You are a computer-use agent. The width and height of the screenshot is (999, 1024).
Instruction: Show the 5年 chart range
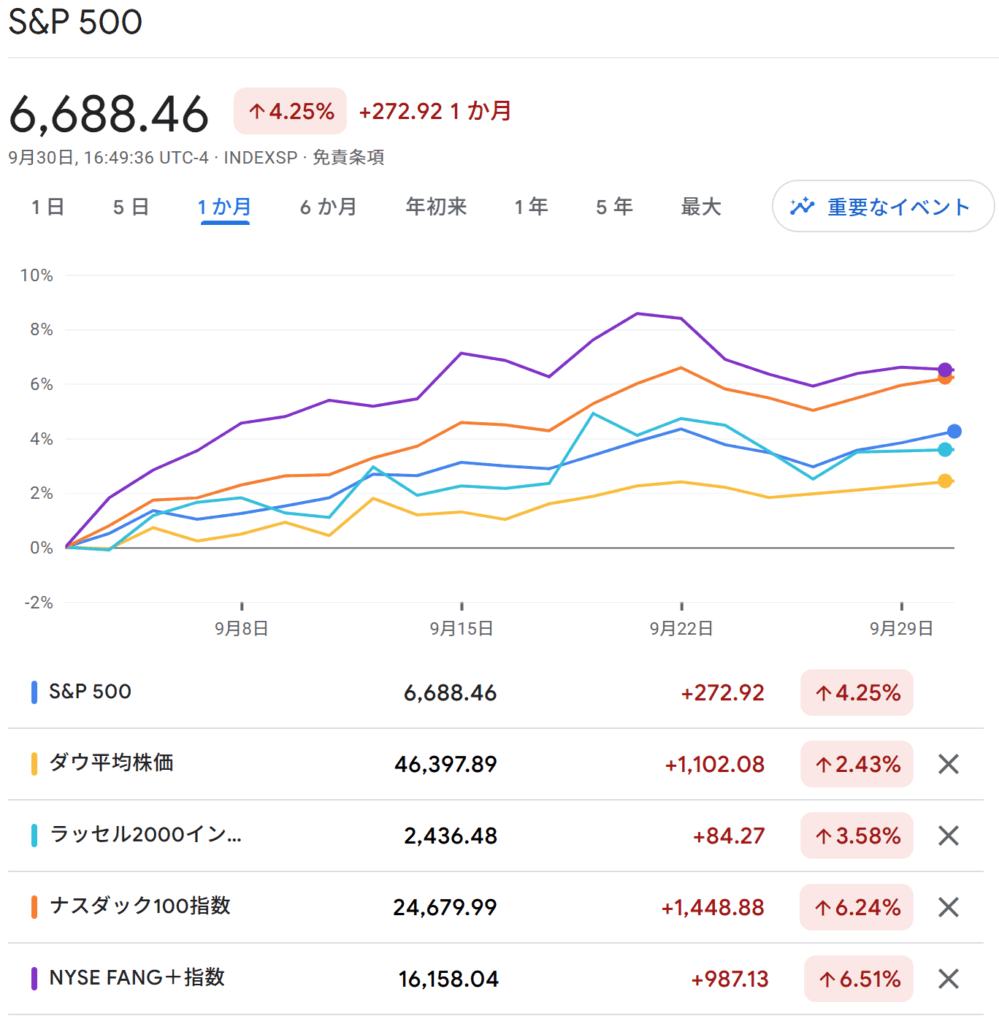(614, 207)
